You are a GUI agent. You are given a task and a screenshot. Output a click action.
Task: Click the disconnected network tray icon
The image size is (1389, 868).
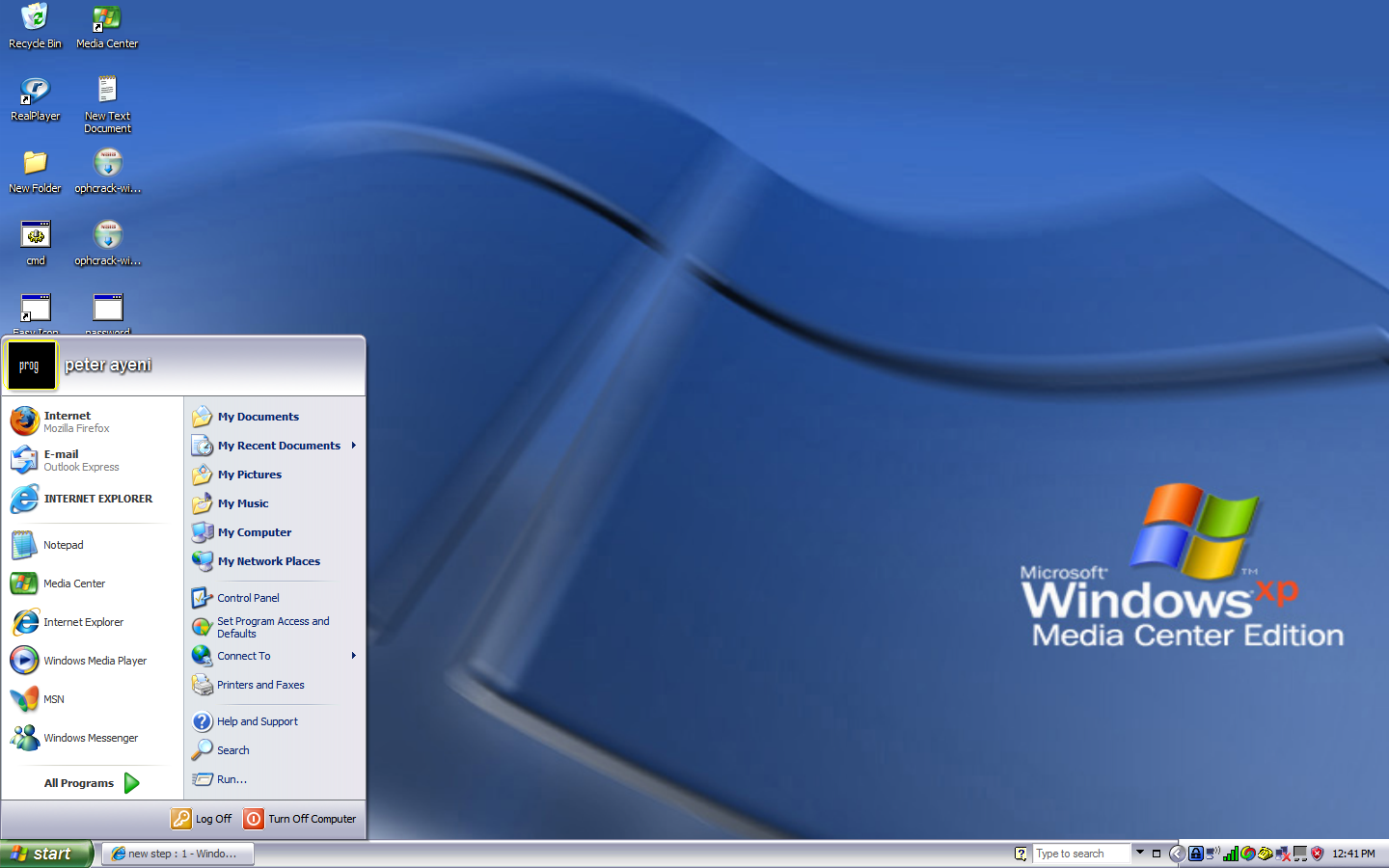click(x=1283, y=854)
